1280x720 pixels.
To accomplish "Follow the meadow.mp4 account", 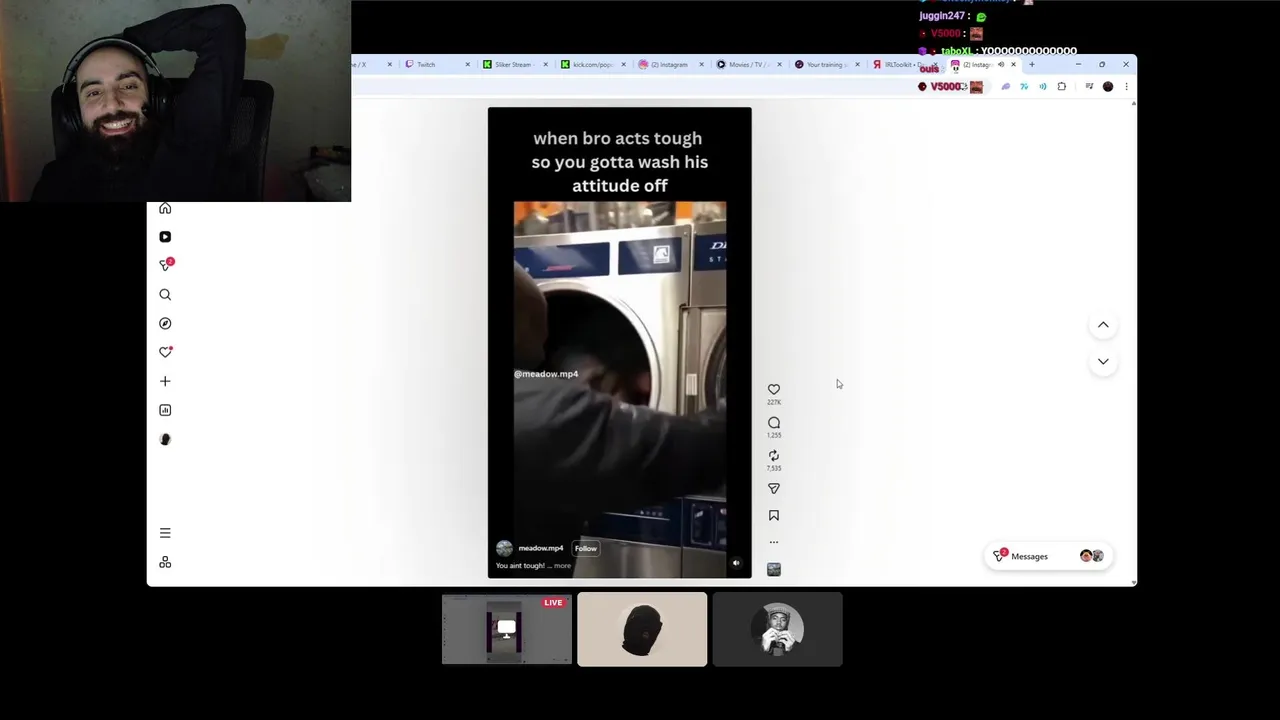I will (586, 548).
